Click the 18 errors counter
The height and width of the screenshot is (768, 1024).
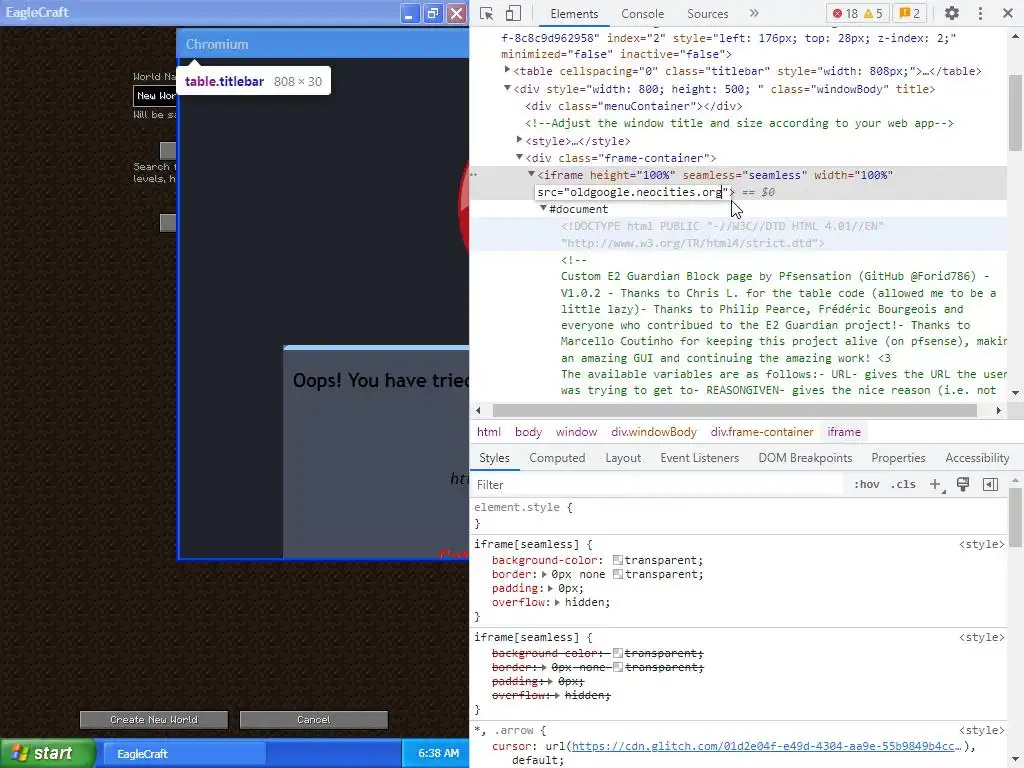click(846, 14)
